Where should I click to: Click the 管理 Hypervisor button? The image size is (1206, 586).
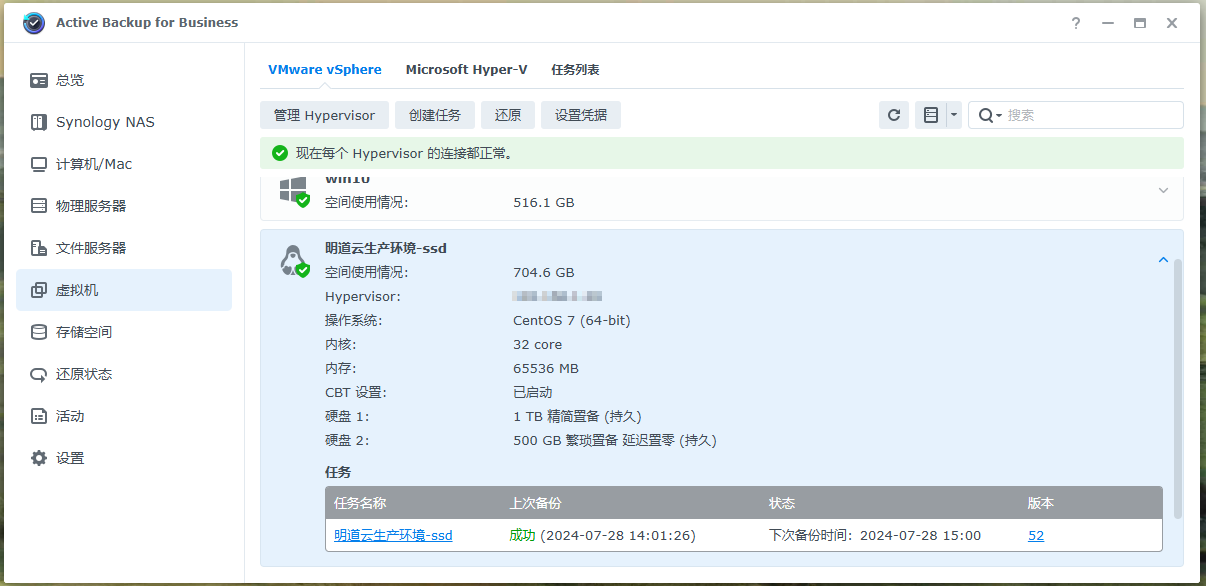(x=324, y=115)
